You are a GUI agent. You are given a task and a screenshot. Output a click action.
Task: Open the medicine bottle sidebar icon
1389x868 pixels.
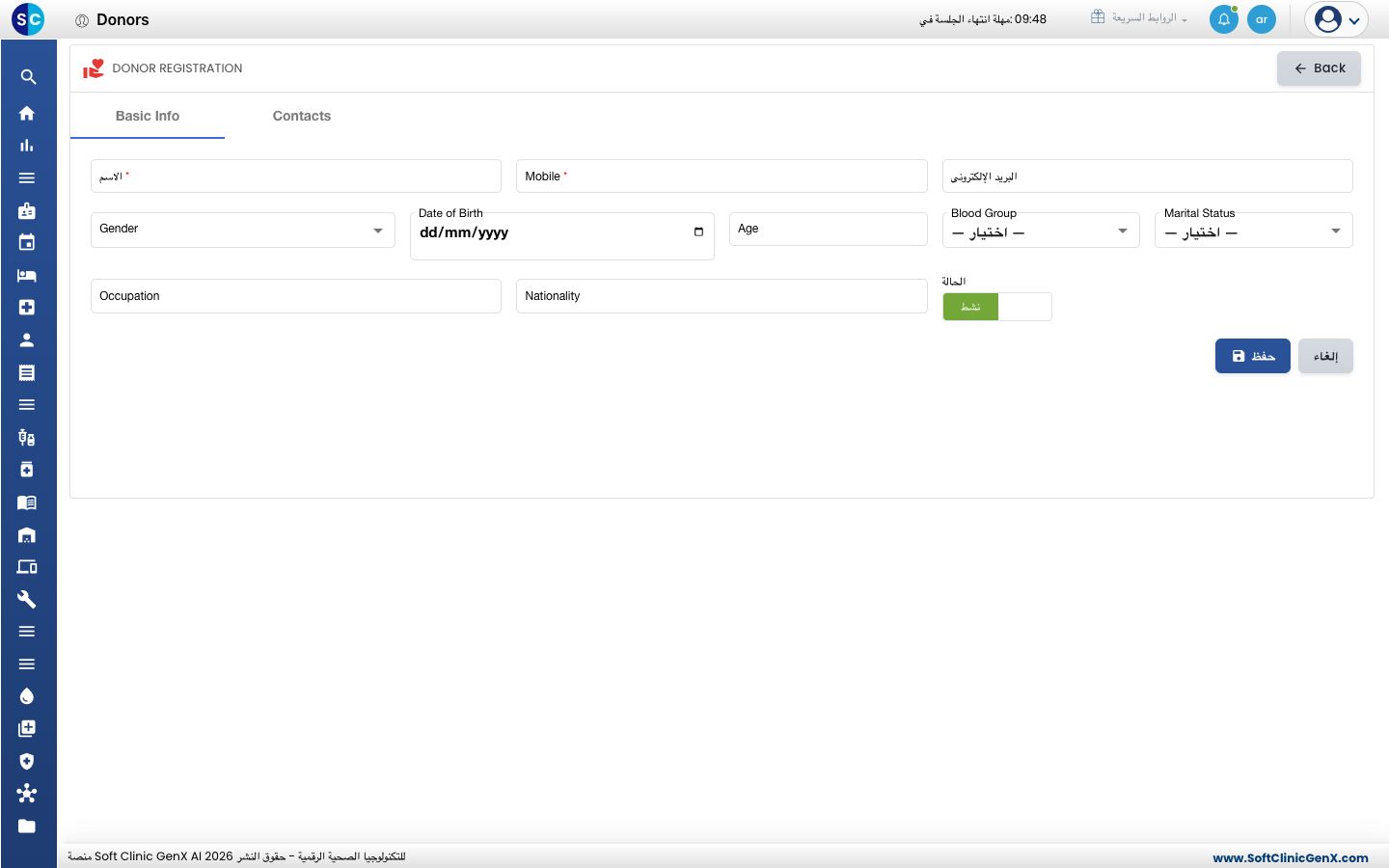click(27, 470)
